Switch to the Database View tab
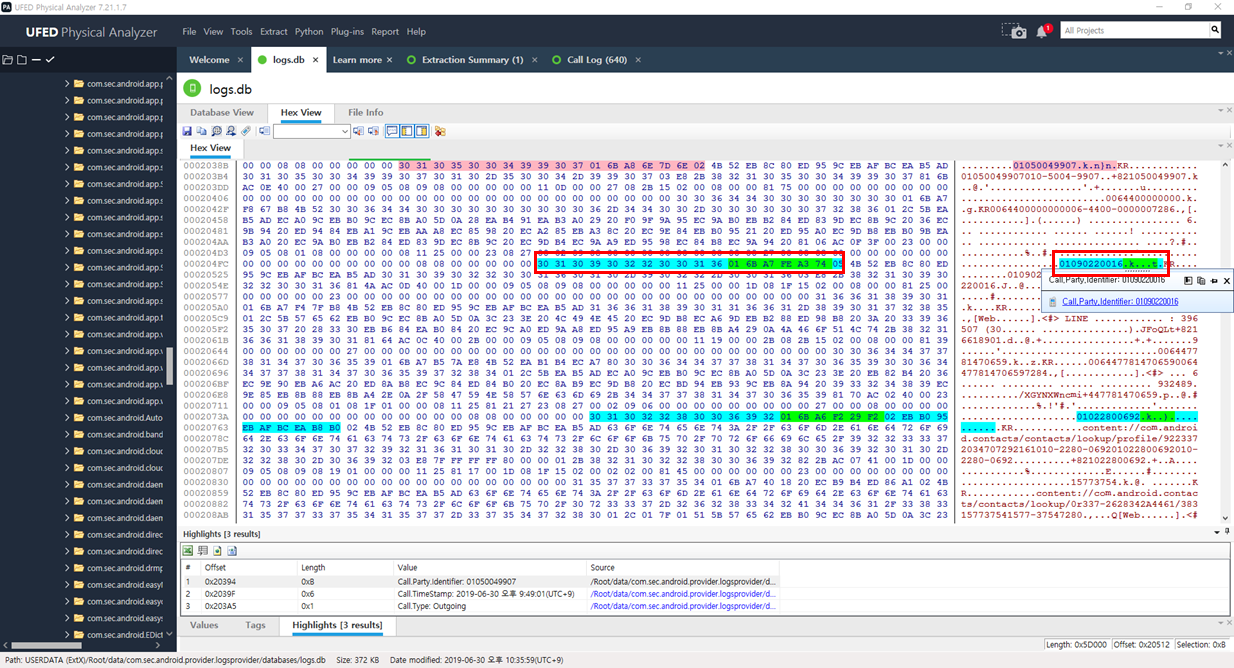Viewport: 1234px width, 668px height. coord(222,113)
